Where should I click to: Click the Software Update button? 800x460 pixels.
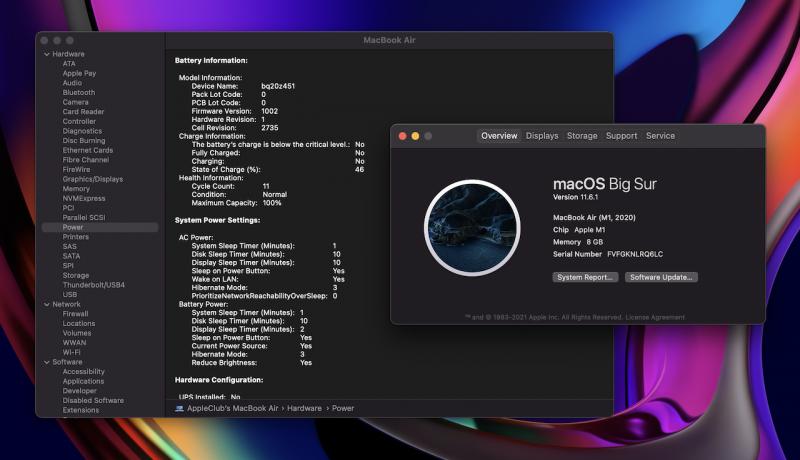[661, 277]
